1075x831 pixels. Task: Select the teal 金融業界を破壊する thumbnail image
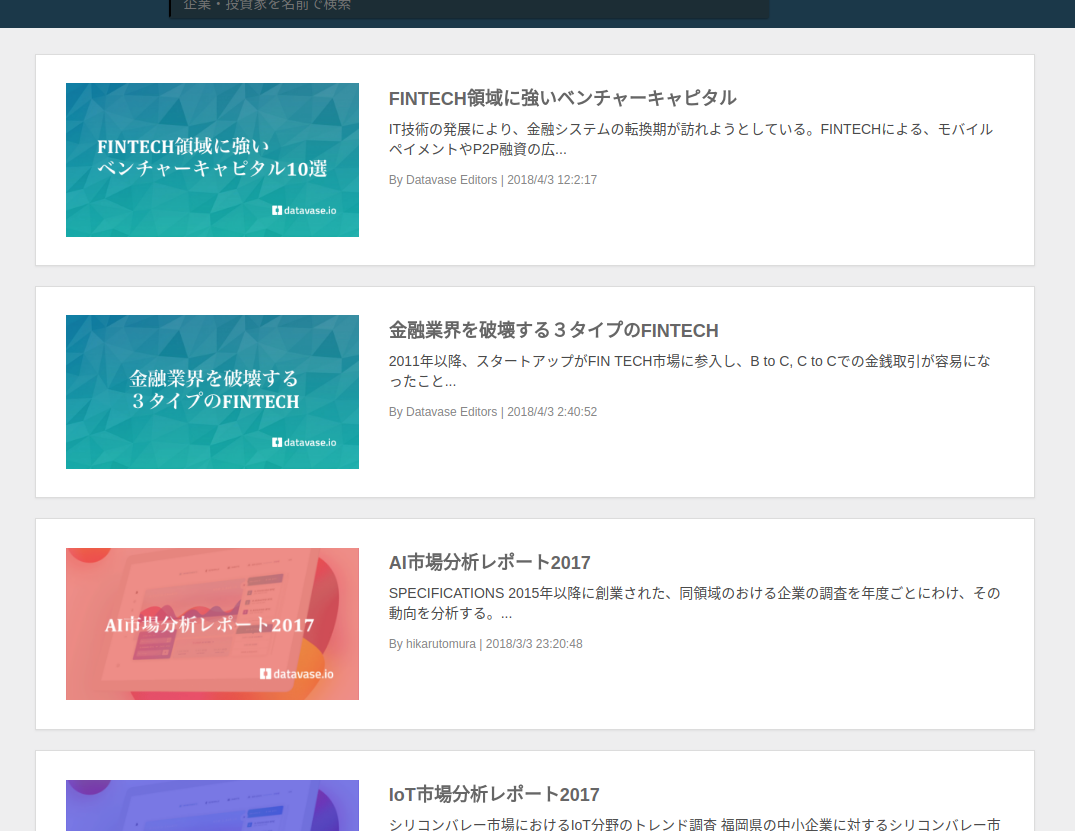tap(213, 392)
